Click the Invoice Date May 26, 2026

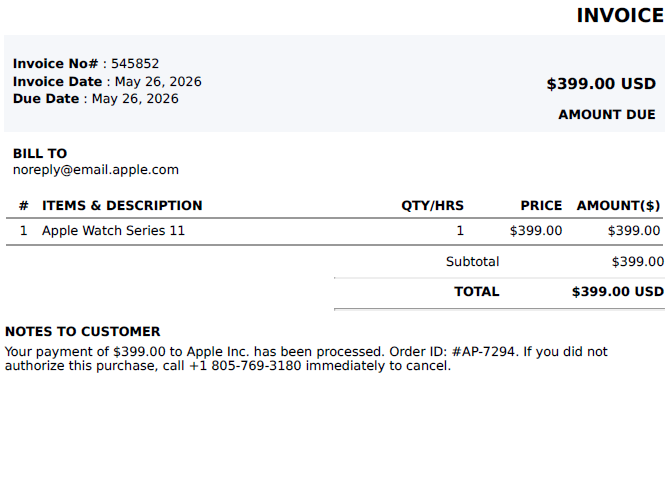158,82
